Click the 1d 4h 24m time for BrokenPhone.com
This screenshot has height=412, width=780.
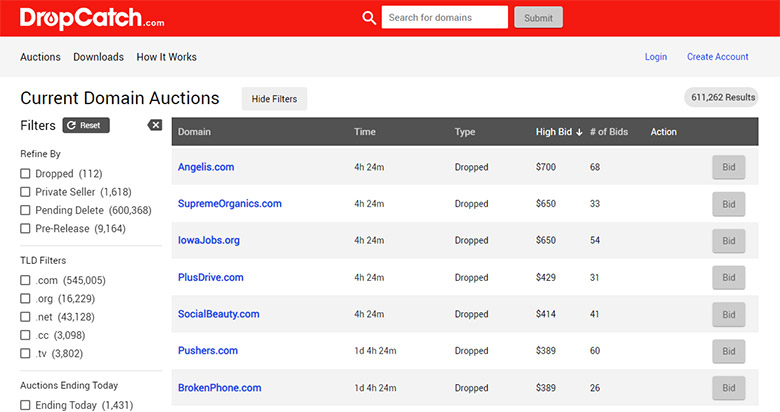[x=375, y=388]
